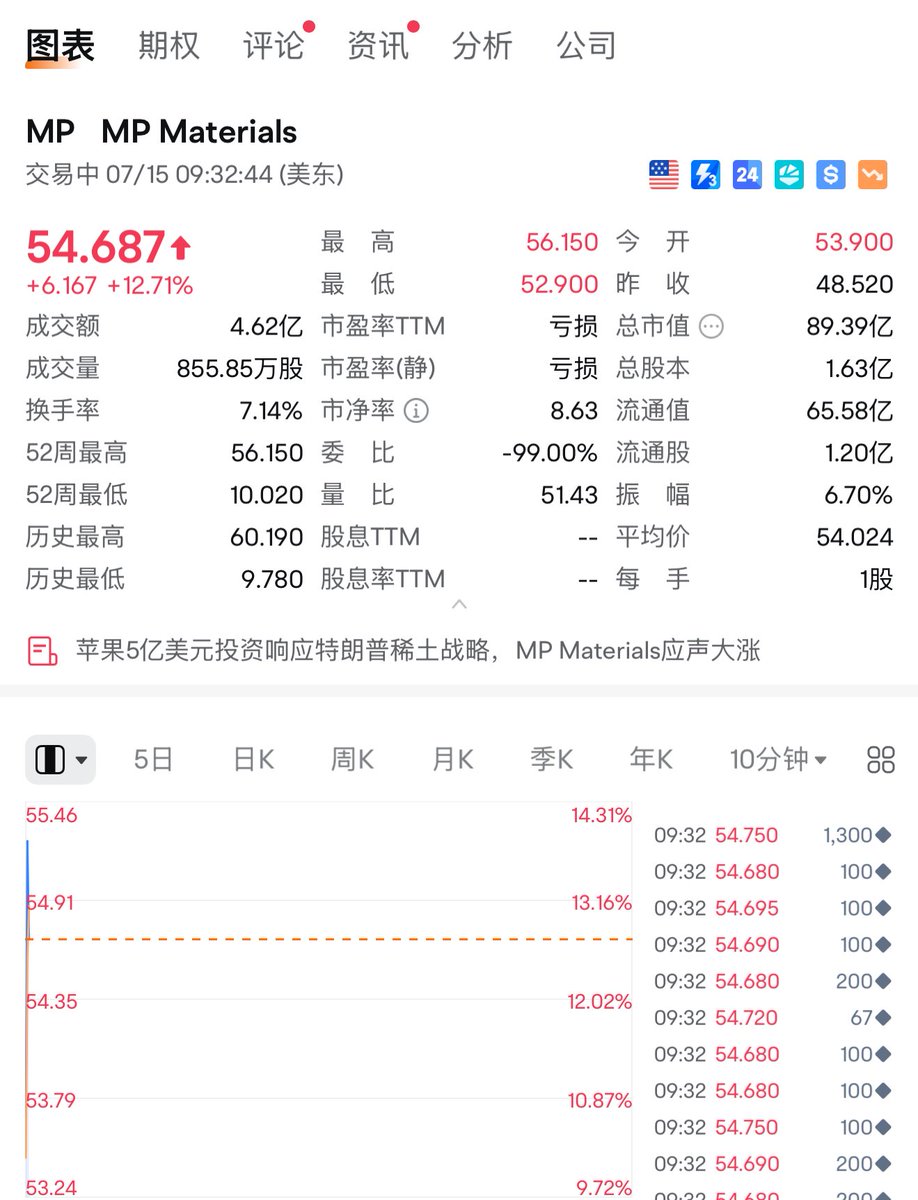Screen dimensions: 918x1200
Task: Tap the green circular badge icon
Action: [789, 175]
